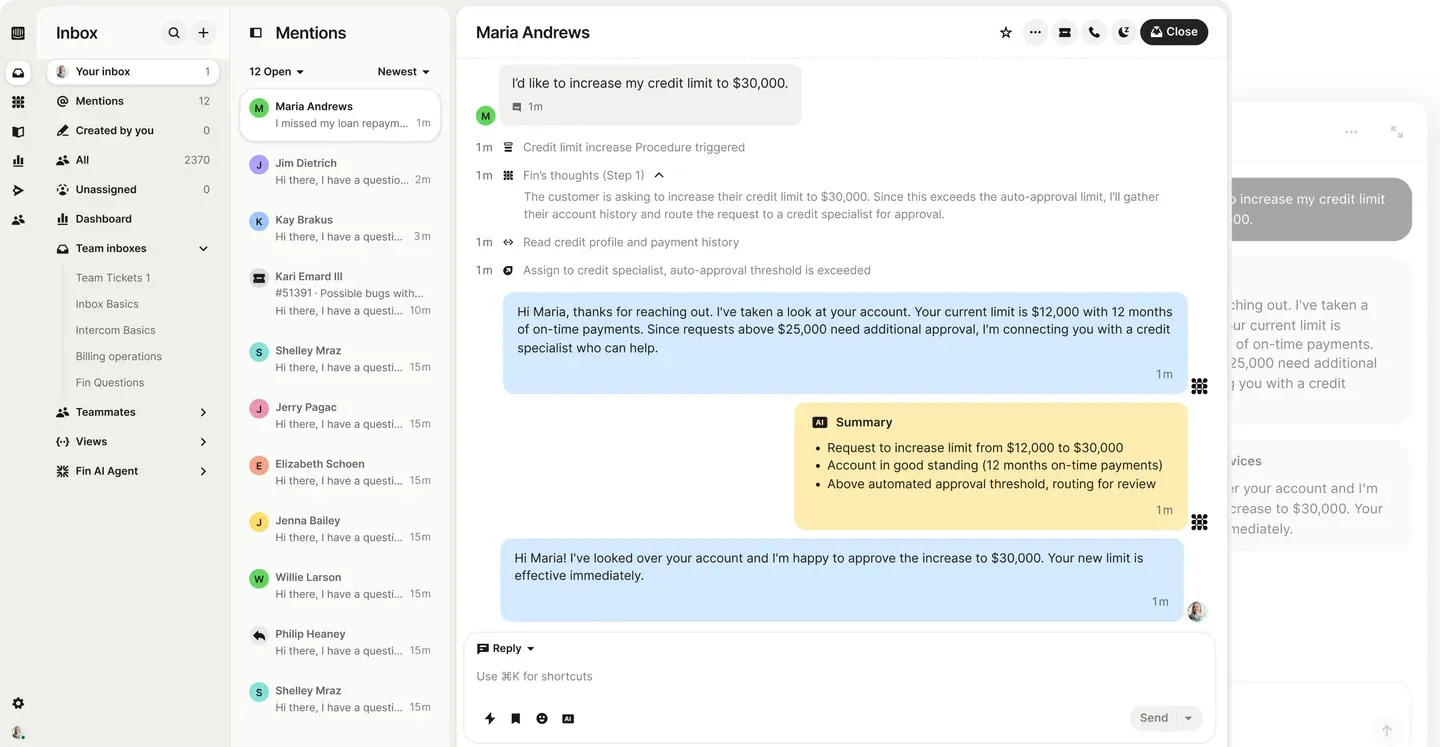The height and width of the screenshot is (747, 1440).
Task: Toggle sidebar panel icon beside Mentions title
Action: [x=256, y=33]
